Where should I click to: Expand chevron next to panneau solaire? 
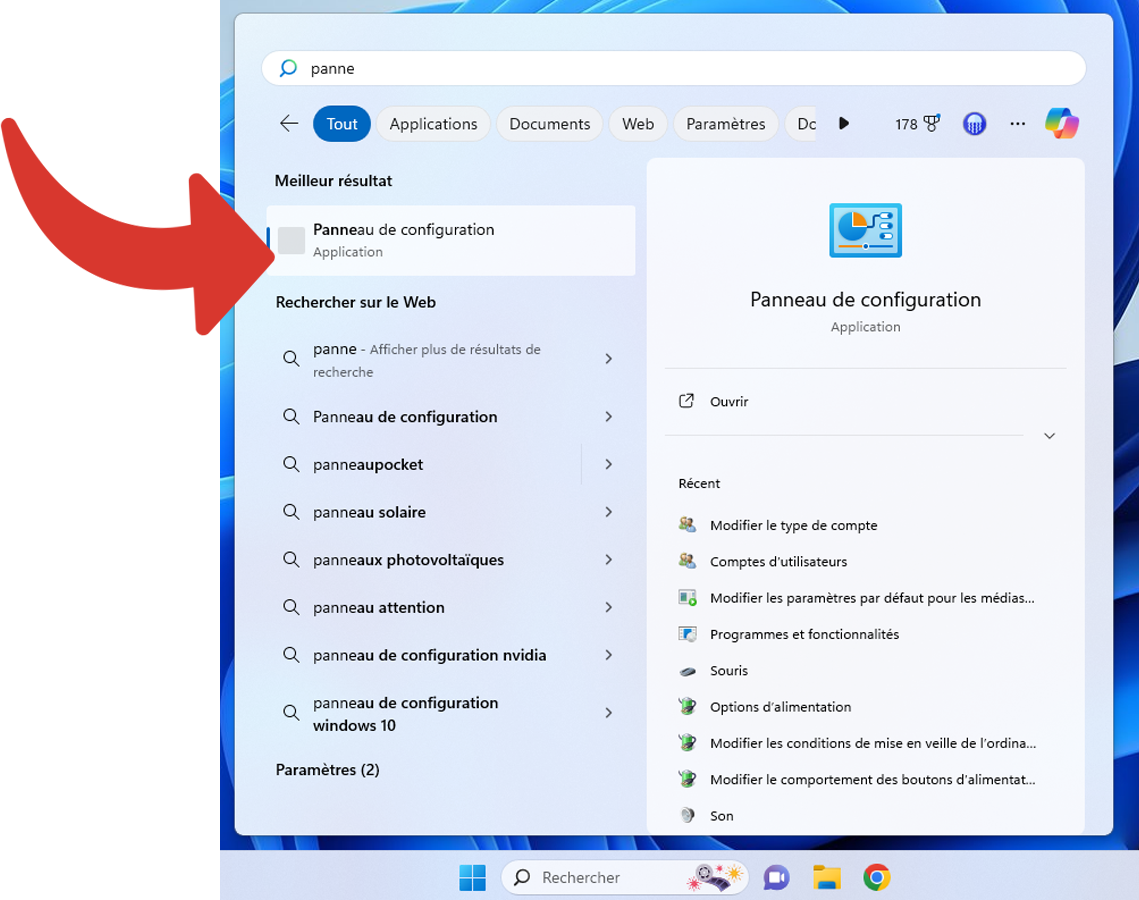[x=609, y=512]
